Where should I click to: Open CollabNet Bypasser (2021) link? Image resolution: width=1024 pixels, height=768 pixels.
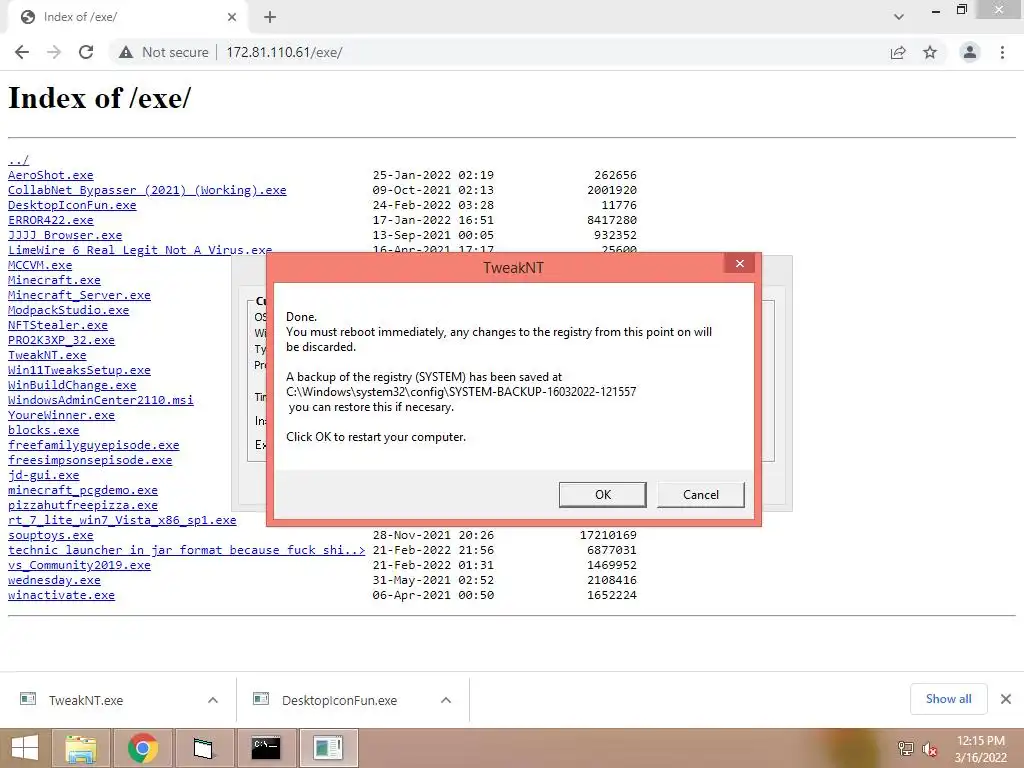(147, 190)
